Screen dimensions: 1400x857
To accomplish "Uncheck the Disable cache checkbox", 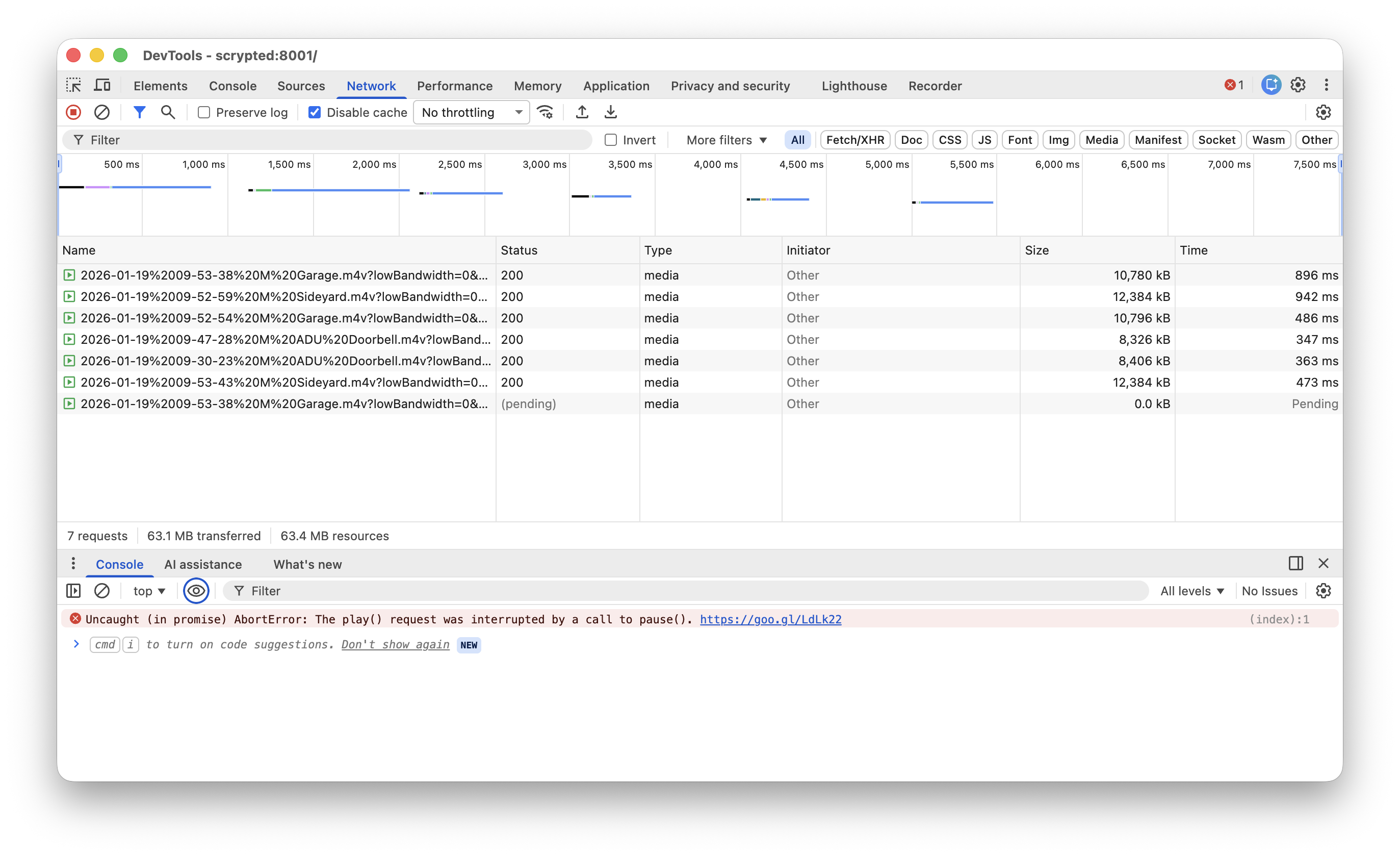I will point(314,113).
